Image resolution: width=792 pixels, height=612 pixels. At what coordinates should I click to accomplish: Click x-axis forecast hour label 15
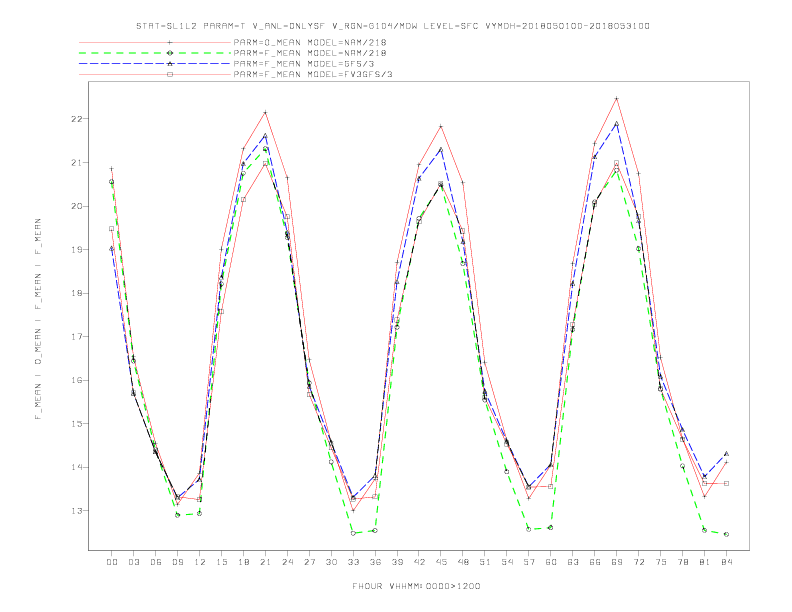point(221,562)
